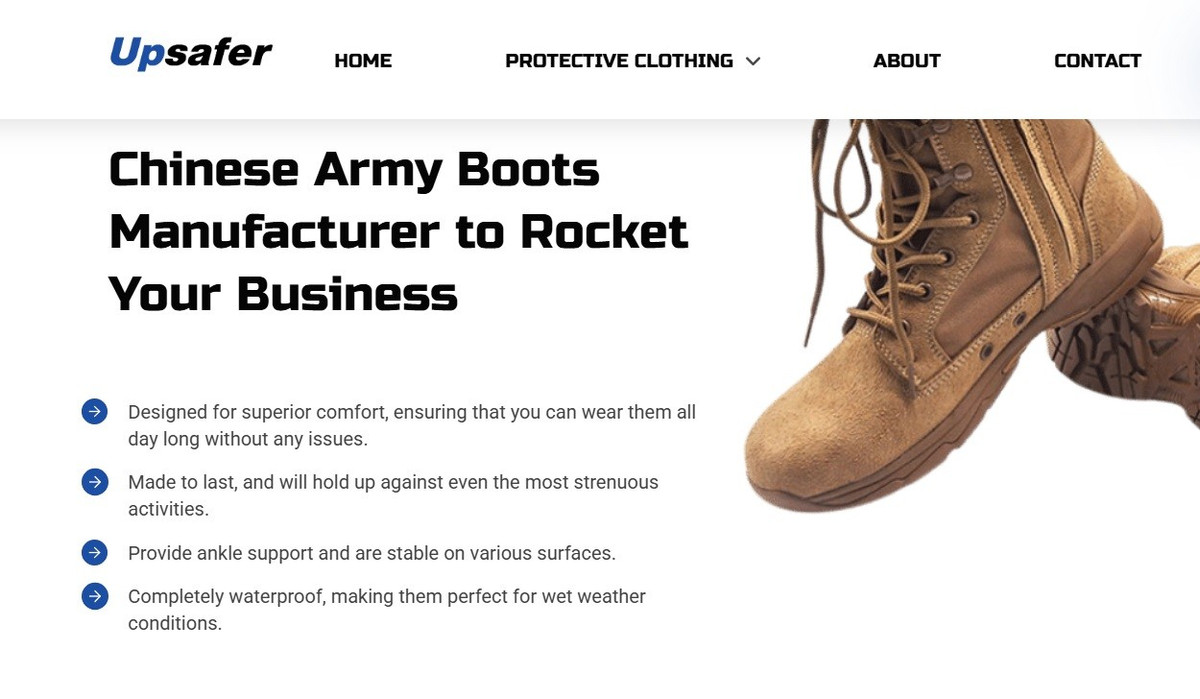Click 'Your Business' headline line
The image size is (1200, 699).
(x=283, y=295)
